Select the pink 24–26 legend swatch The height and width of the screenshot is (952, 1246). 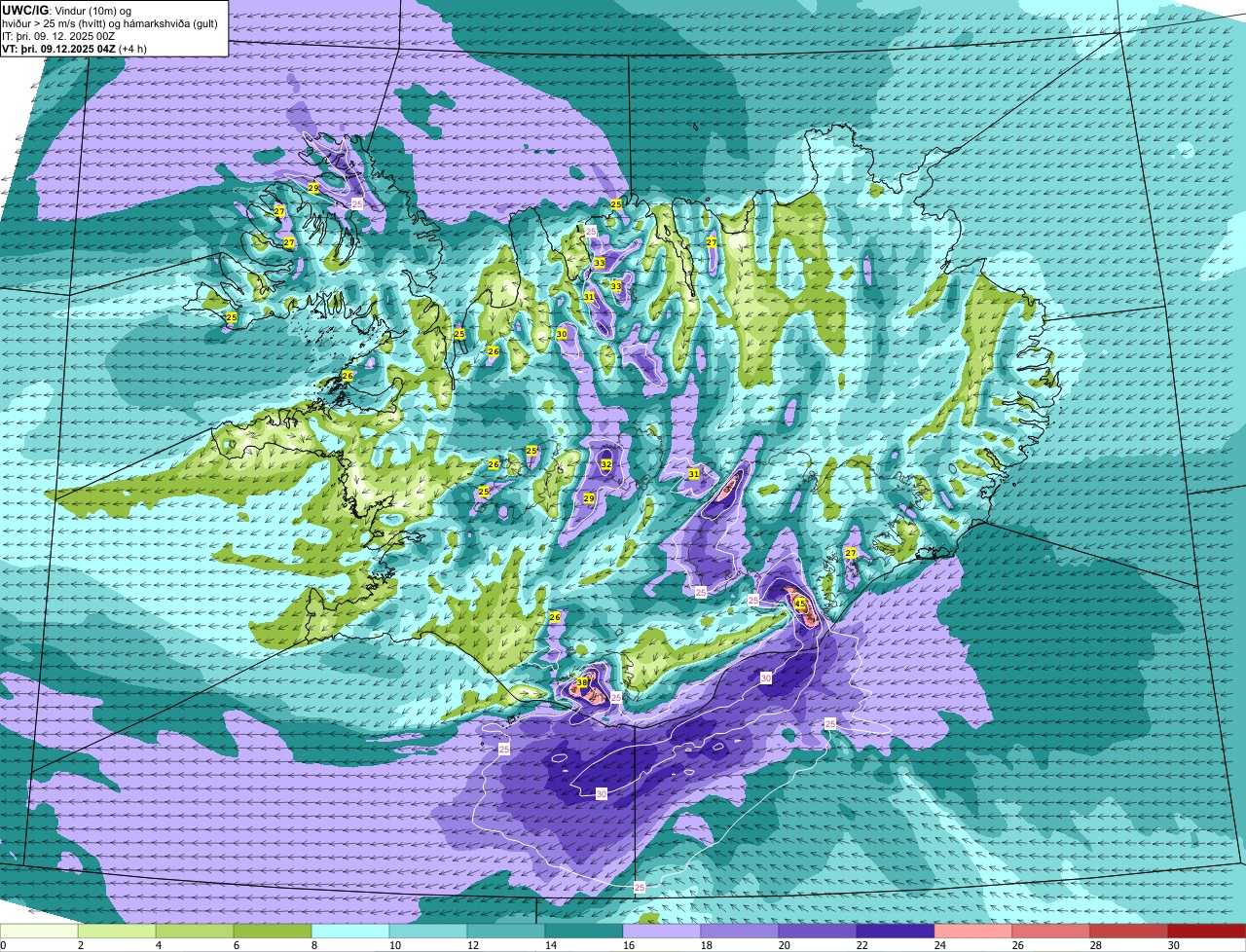[x=973, y=931]
